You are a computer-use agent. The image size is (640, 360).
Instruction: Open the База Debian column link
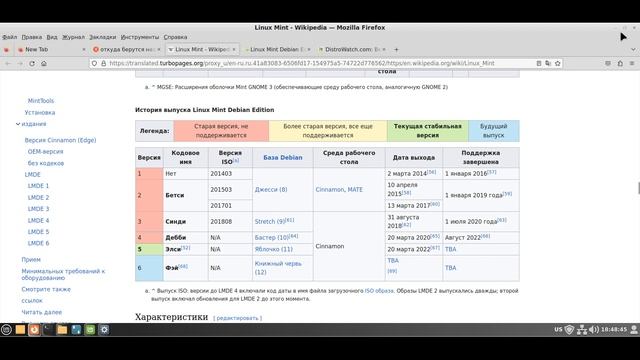(283, 158)
